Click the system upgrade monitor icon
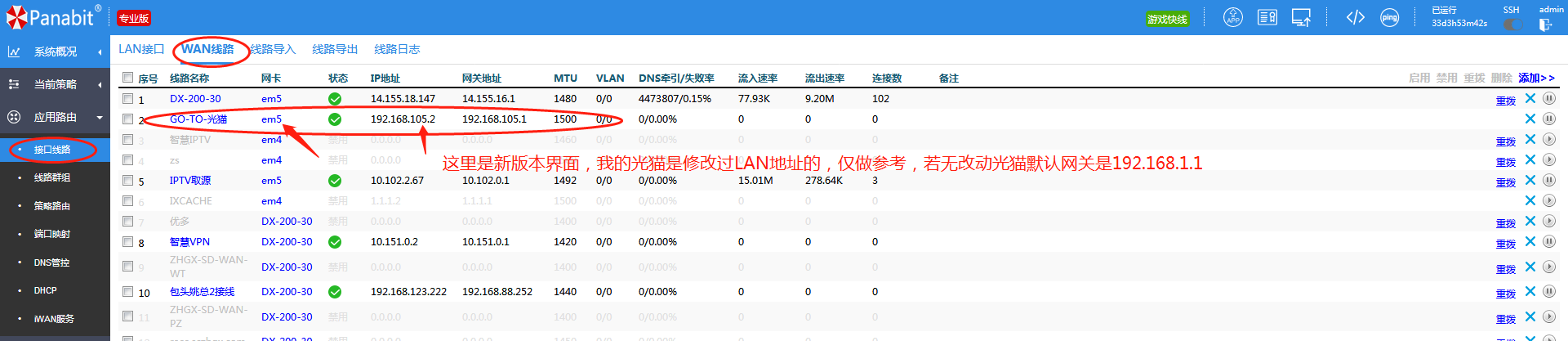Viewport: 1568px width, 341px height. [x=1301, y=17]
